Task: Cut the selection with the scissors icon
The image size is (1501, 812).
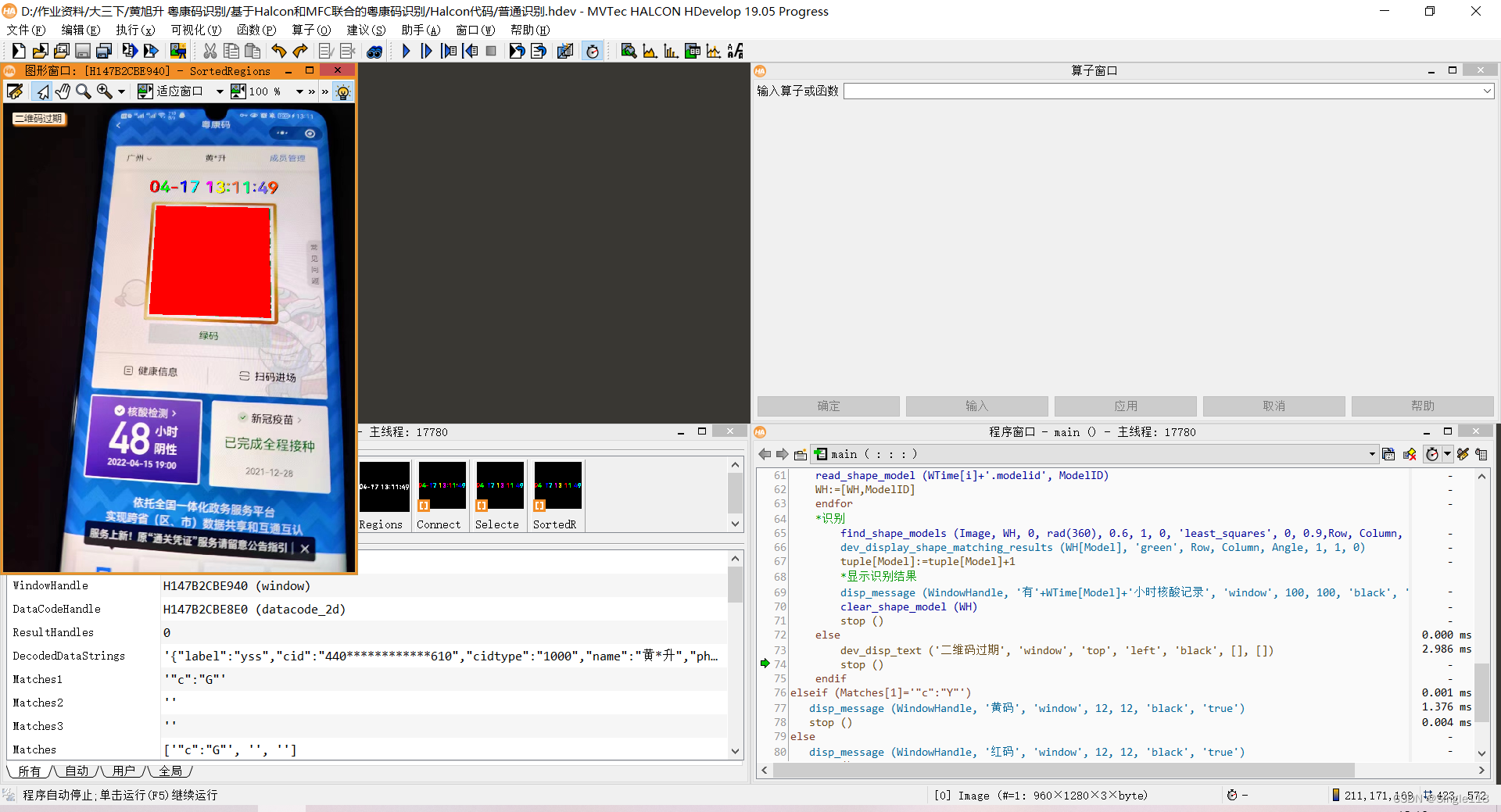Action: (210, 51)
